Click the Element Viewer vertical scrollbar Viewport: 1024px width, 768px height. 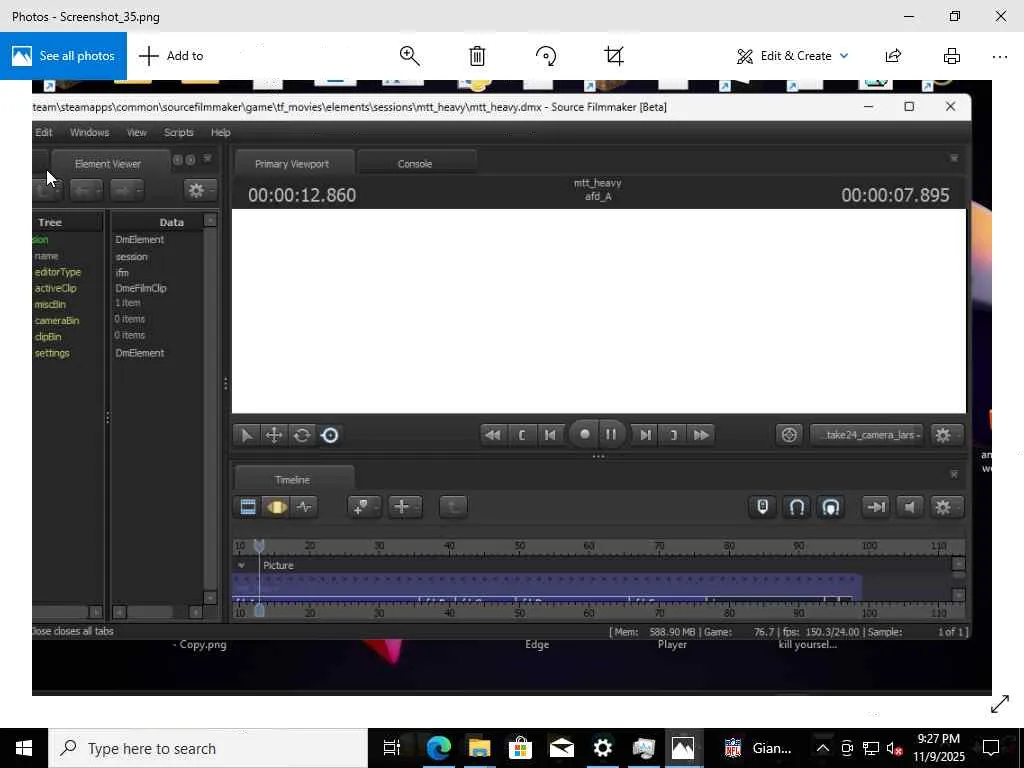coord(210,408)
